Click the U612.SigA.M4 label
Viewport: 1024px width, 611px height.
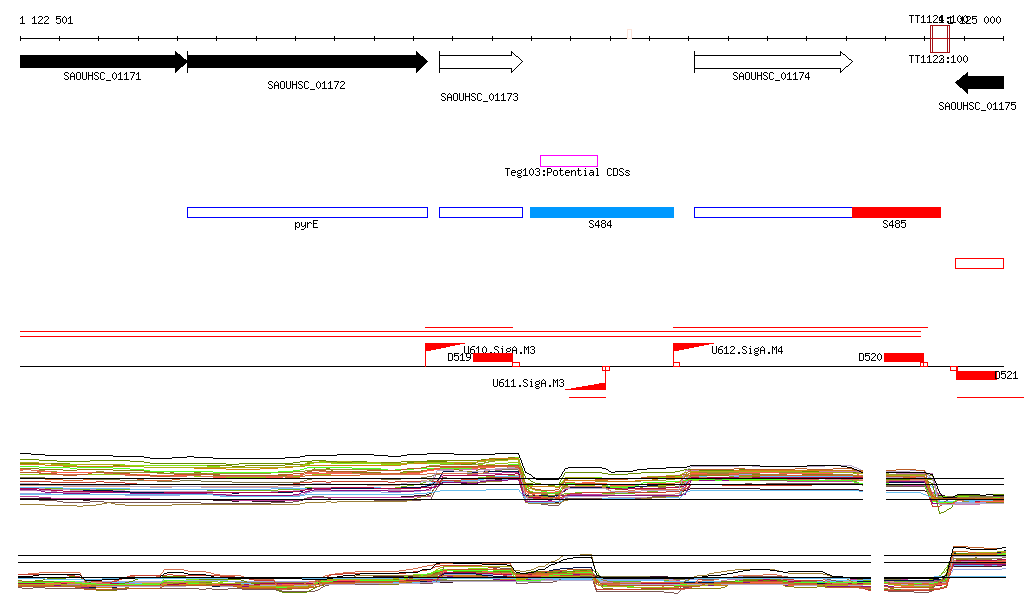[x=747, y=351]
